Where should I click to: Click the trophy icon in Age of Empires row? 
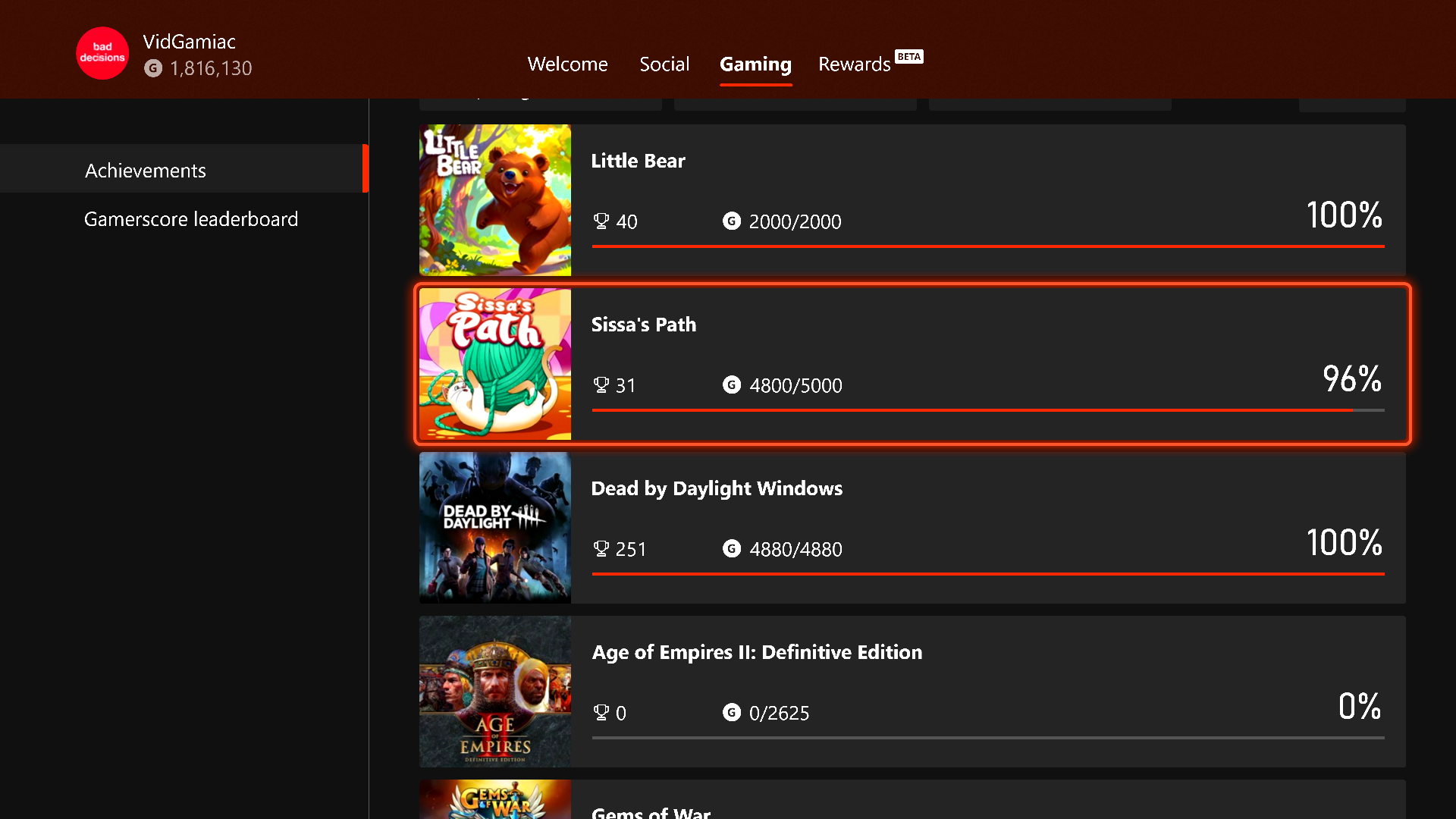601,713
